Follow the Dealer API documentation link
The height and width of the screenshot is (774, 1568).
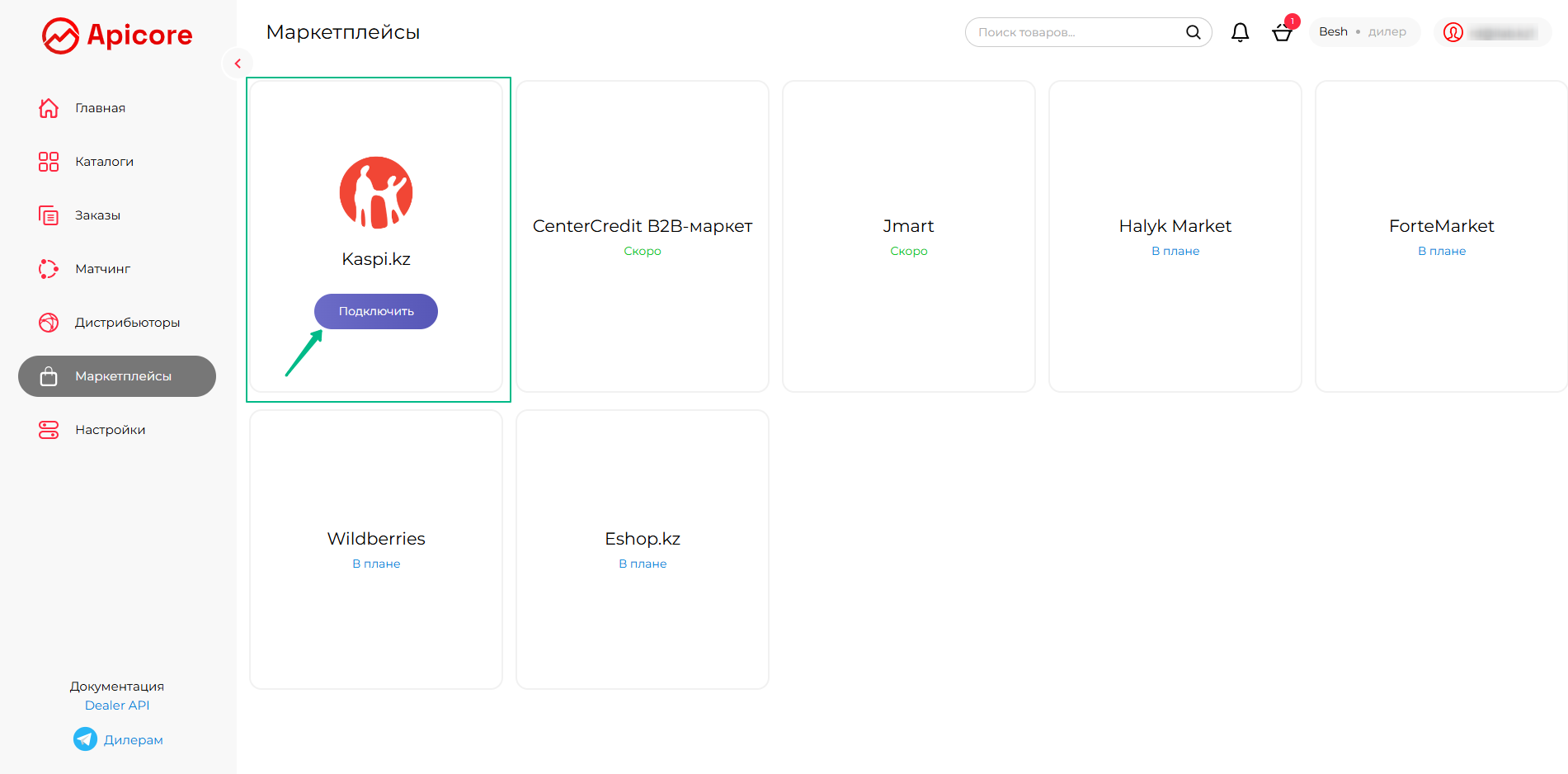[117, 706]
